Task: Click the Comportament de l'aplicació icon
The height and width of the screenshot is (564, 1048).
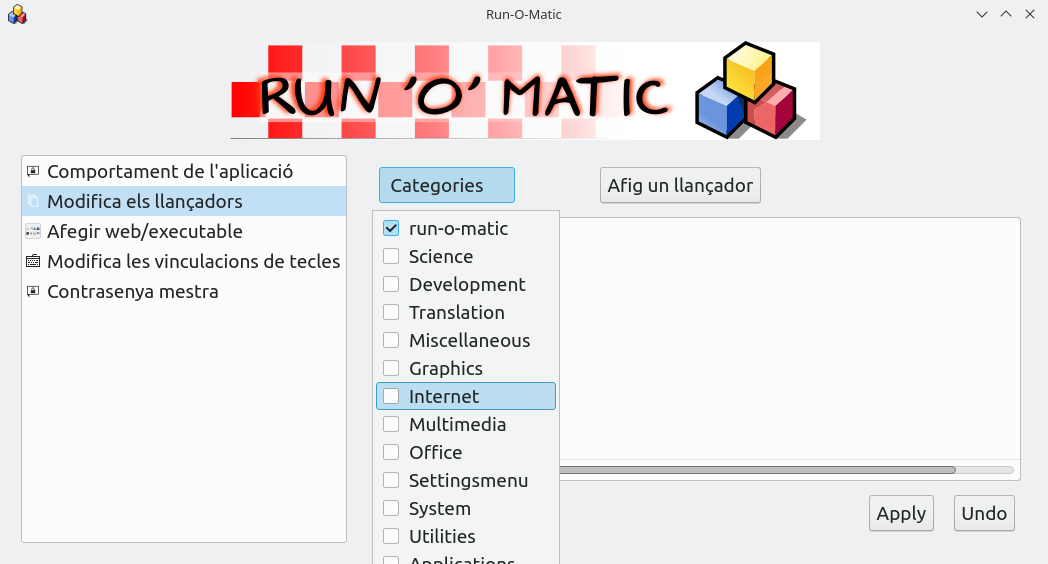Action: pos(33,172)
